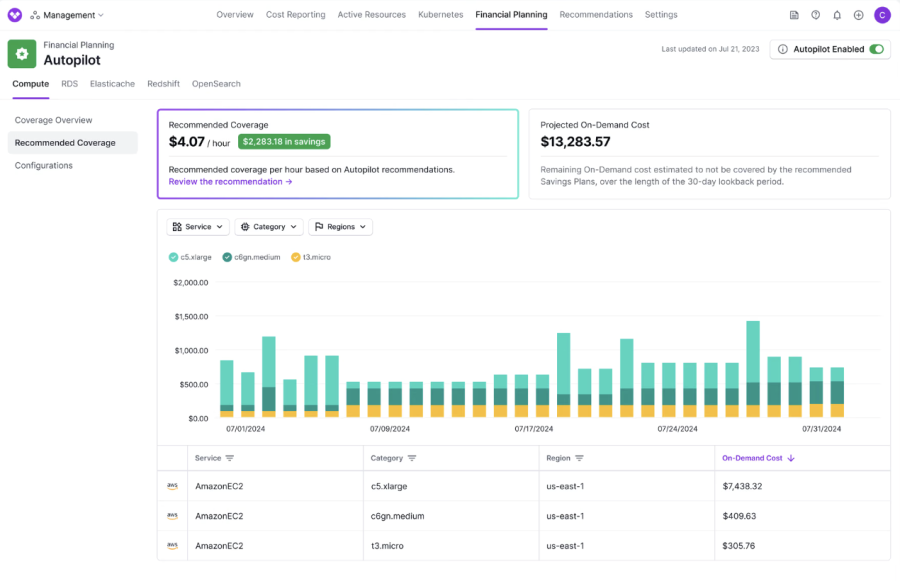
Task: Click the Management workspace org icon
Action: pos(35,15)
